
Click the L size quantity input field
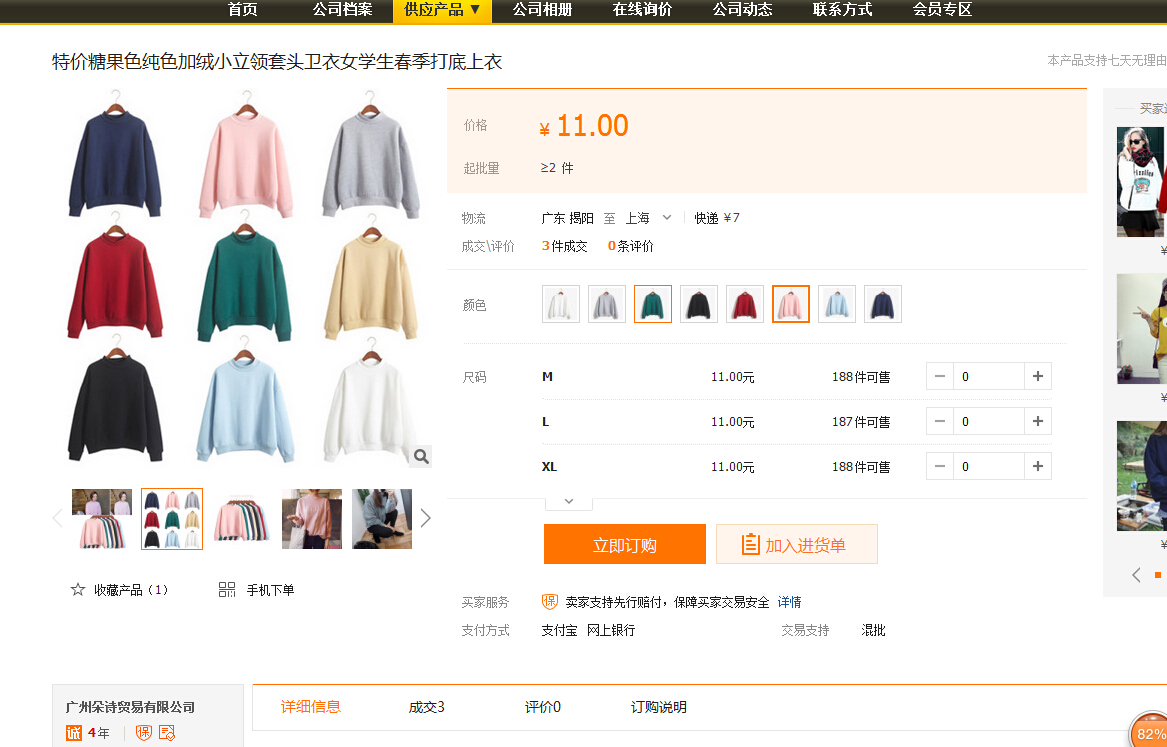pyautogui.click(x=989, y=421)
